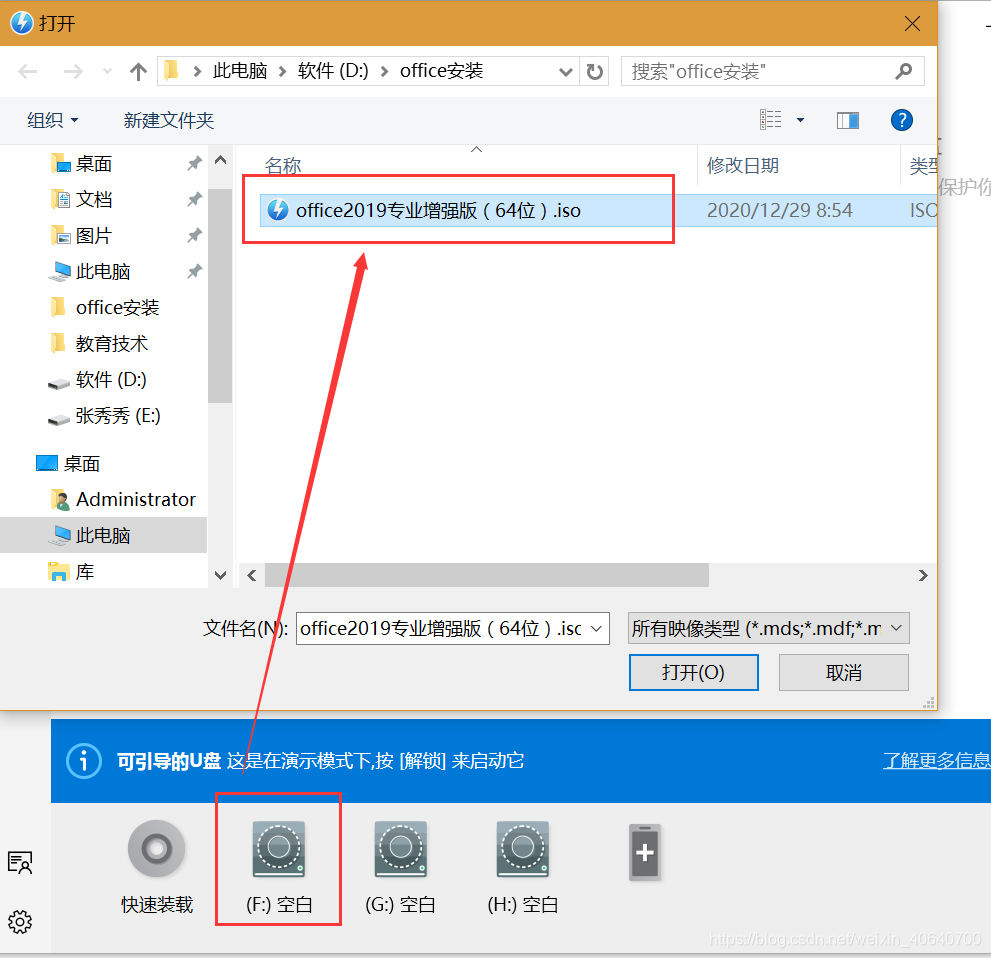Open the 了解更多信息 link

(936, 761)
